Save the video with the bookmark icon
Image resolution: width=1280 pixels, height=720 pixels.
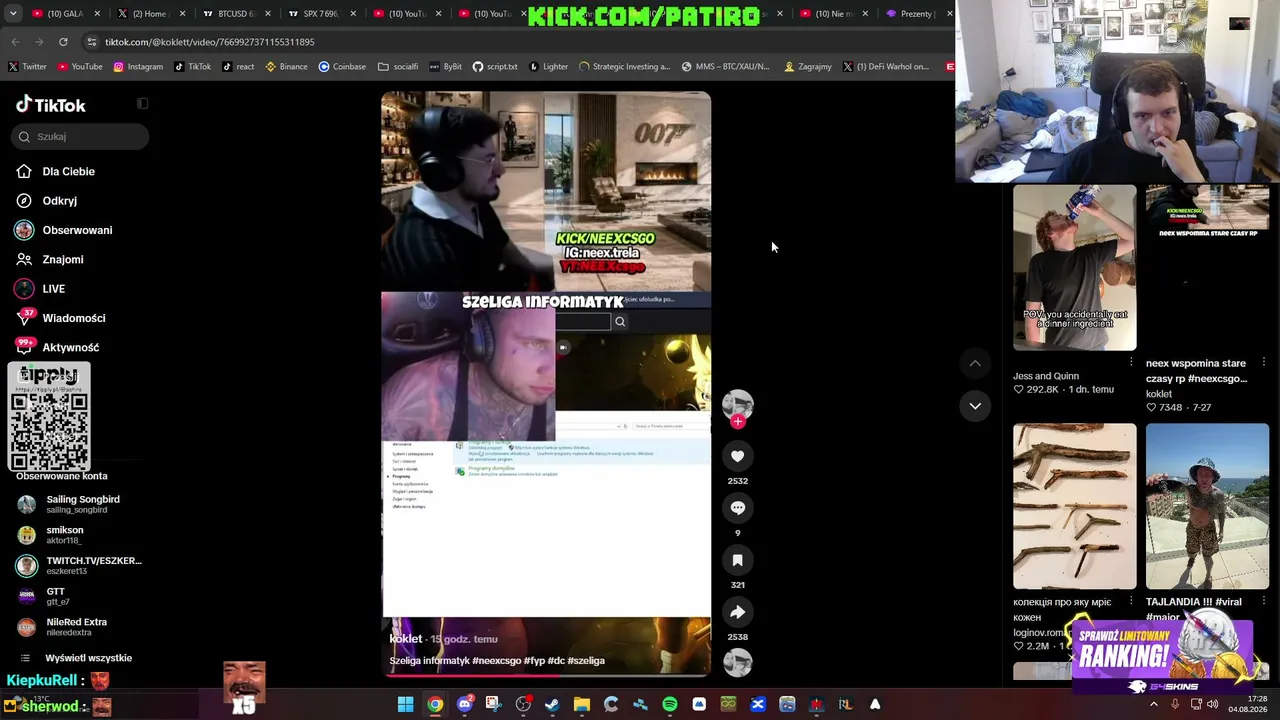(x=738, y=560)
